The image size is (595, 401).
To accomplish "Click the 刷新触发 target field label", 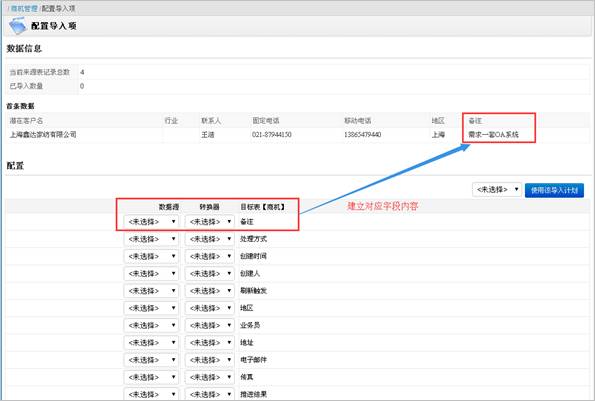I will [x=253, y=291].
